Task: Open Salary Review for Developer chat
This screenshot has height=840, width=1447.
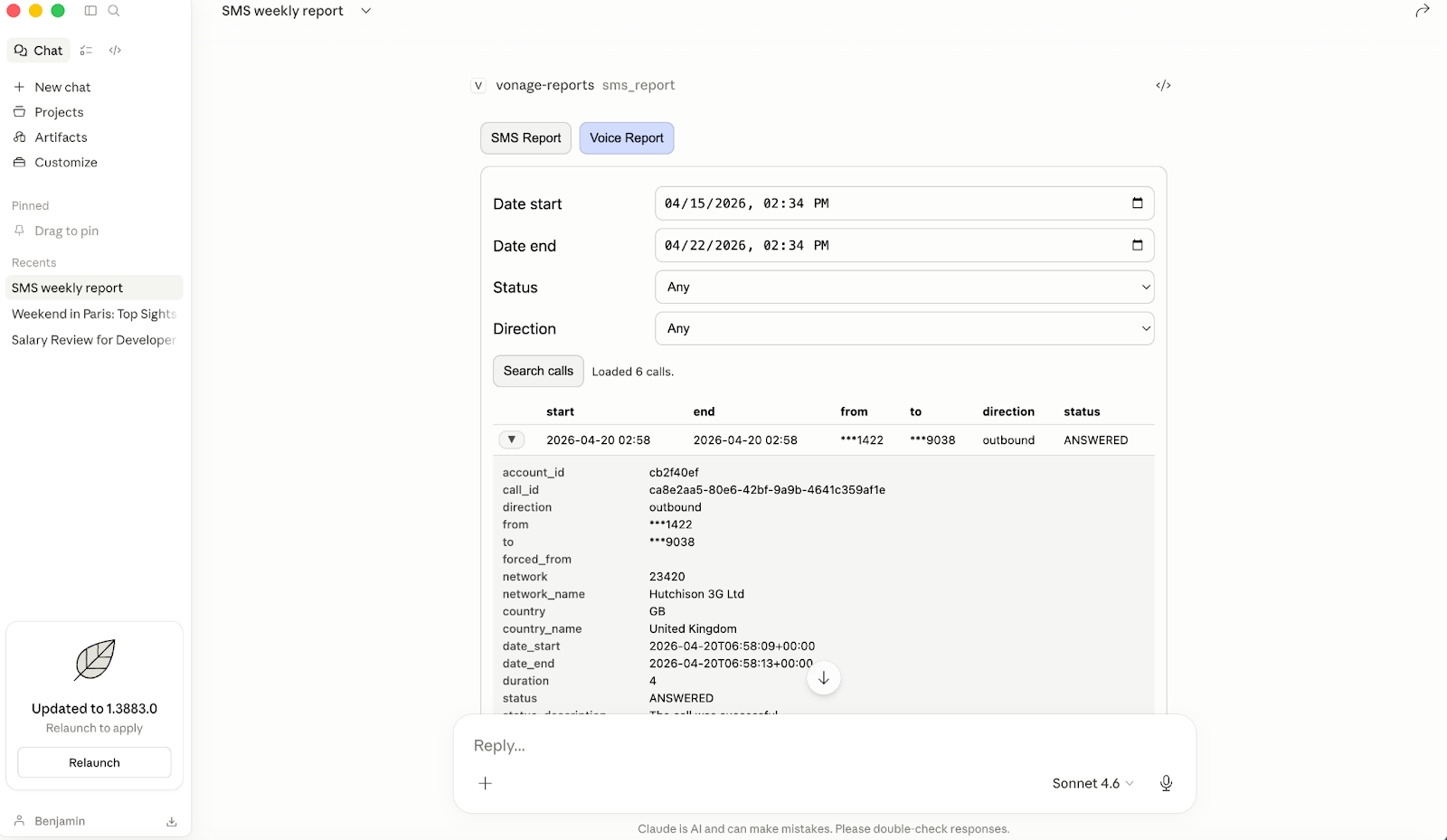Action: click(x=94, y=340)
